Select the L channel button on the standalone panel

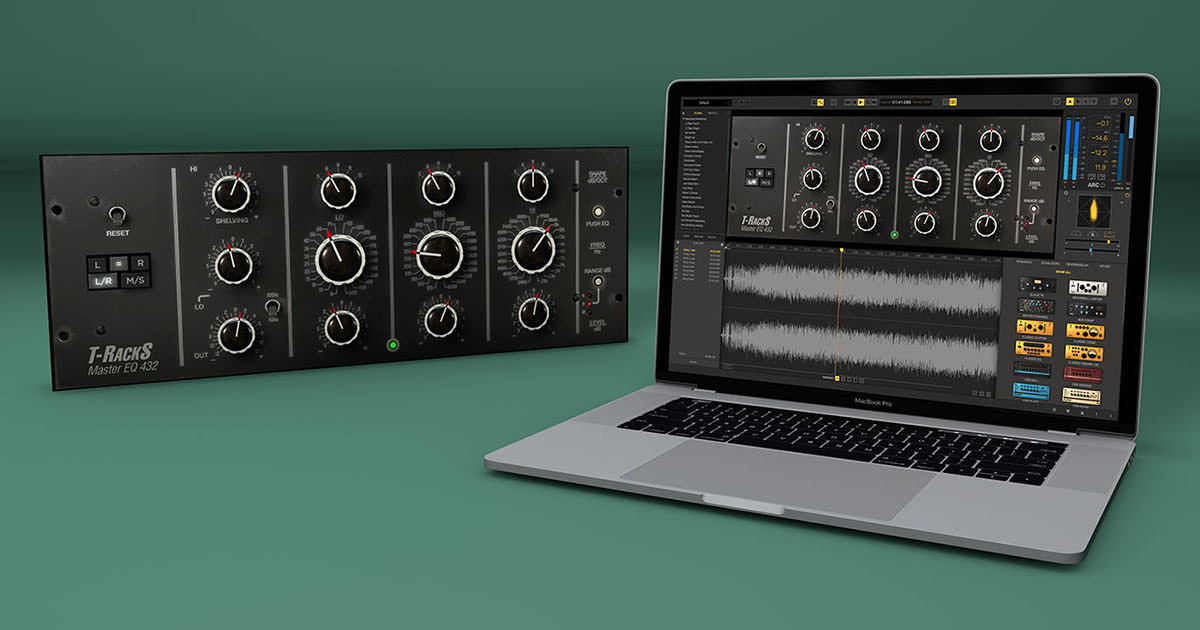[98, 263]
